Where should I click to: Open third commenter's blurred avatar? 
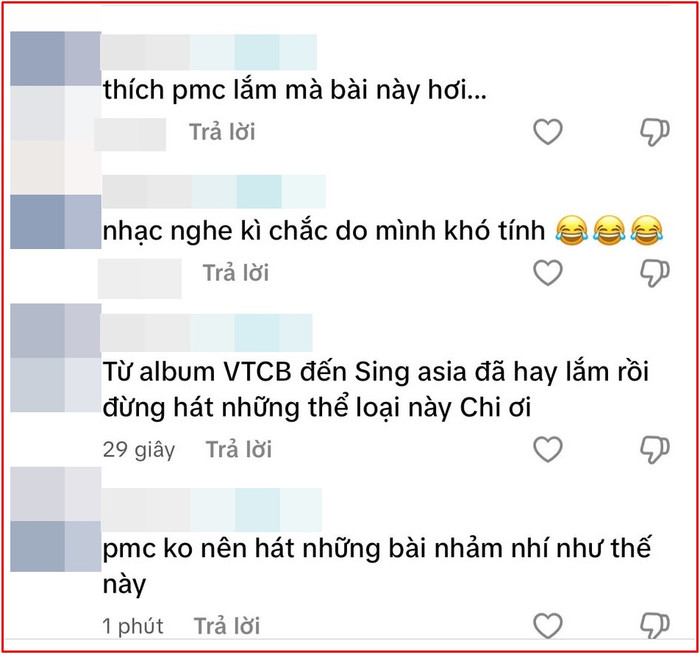[x=55, y=358]
